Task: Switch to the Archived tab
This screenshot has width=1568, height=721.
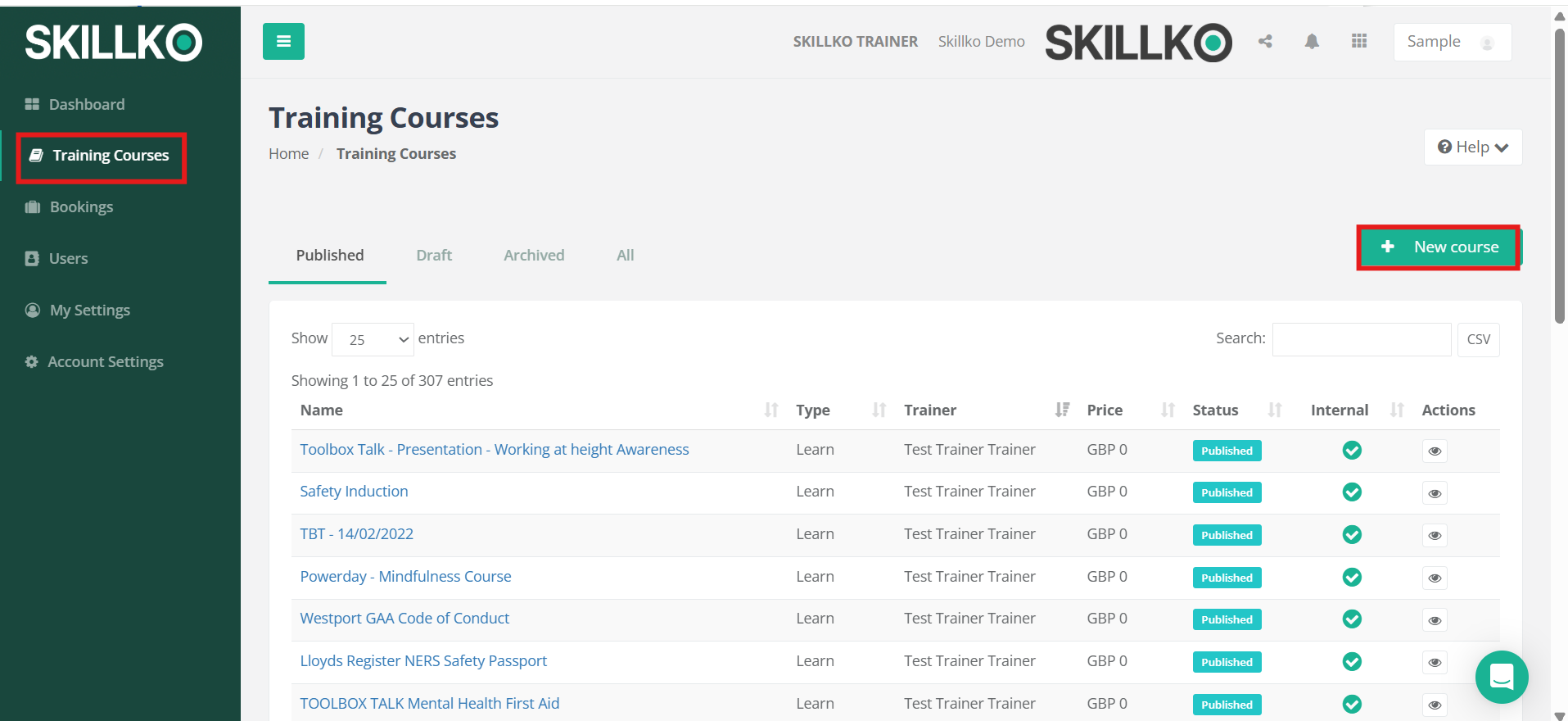Action: tap(534, 256)
